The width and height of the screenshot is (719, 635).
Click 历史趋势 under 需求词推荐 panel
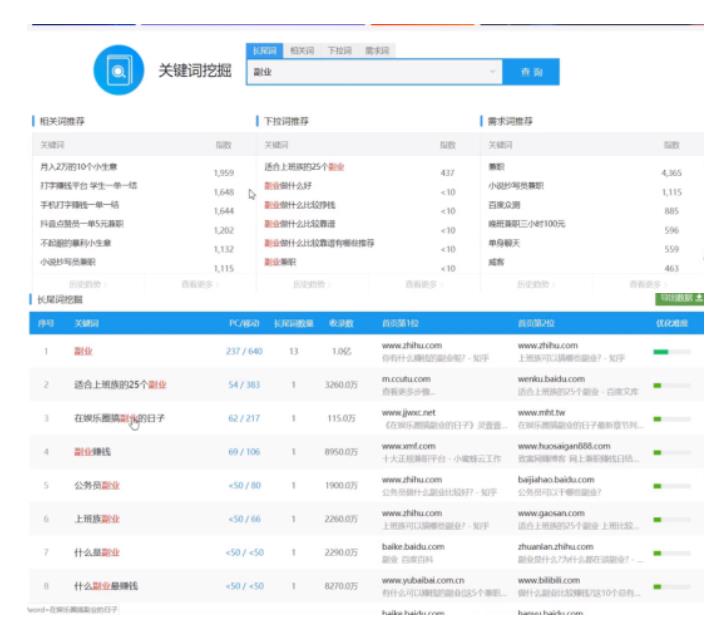click(538, 283)
